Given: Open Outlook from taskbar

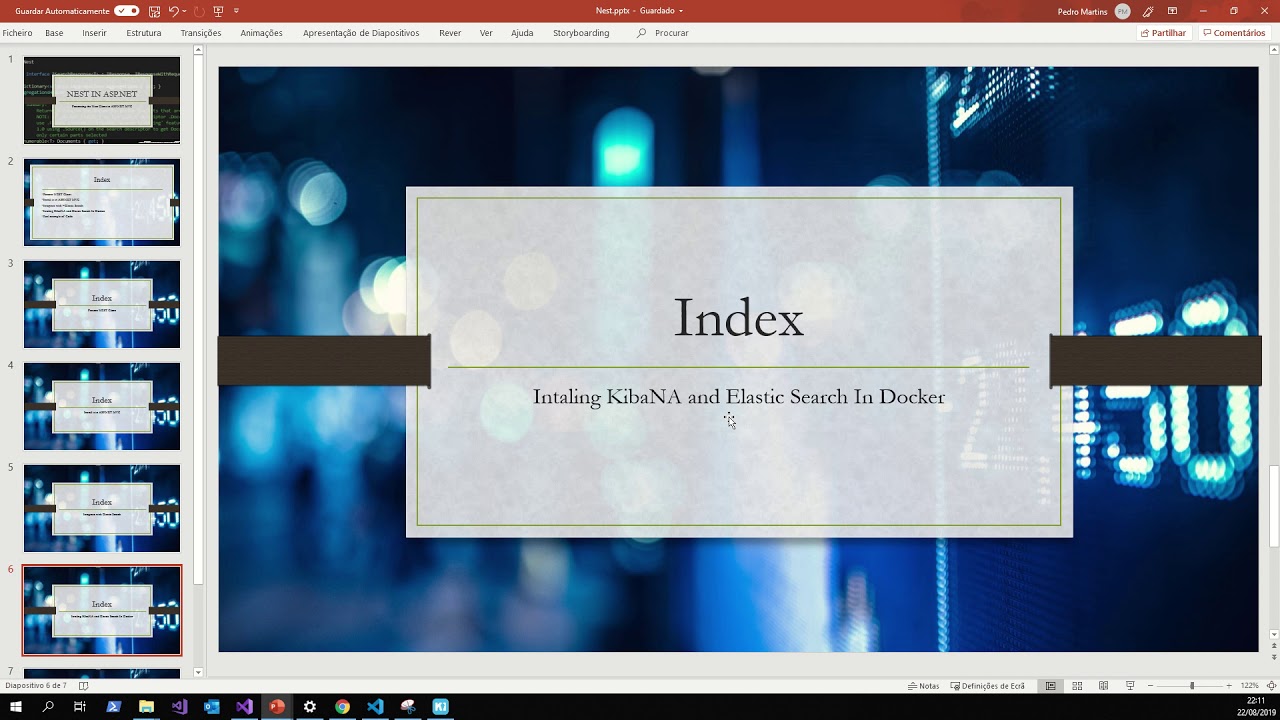Looking at the screenshot, I should pyautogui.click(x=211, y=707).
